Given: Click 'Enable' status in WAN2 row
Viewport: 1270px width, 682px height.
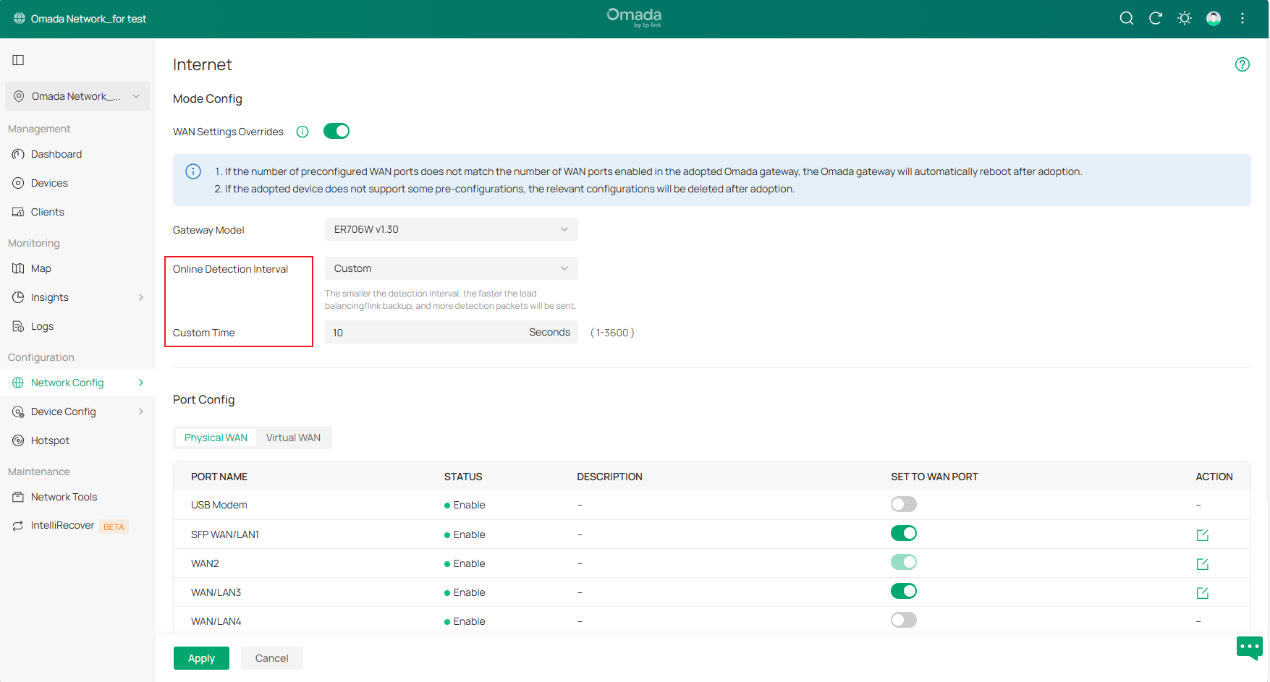Looking at the screenshot, I should [469, 563].
